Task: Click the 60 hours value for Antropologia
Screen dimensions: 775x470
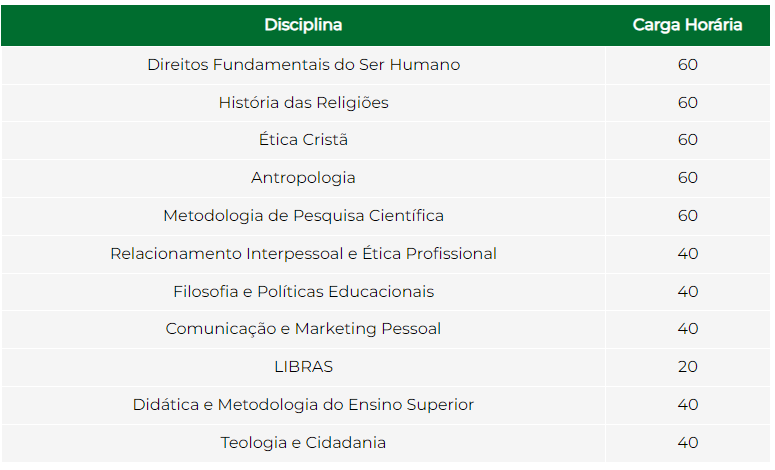Action: (x=688, y=178)
